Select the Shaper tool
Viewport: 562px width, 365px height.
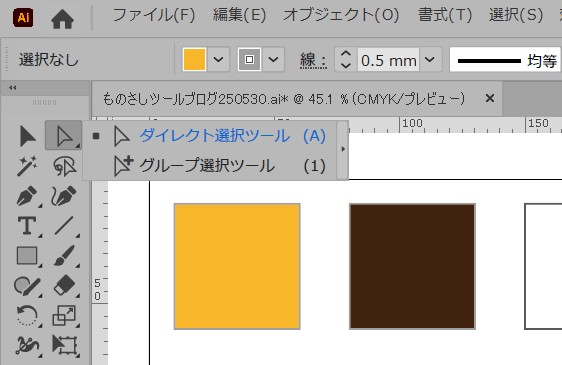[27, 286]
